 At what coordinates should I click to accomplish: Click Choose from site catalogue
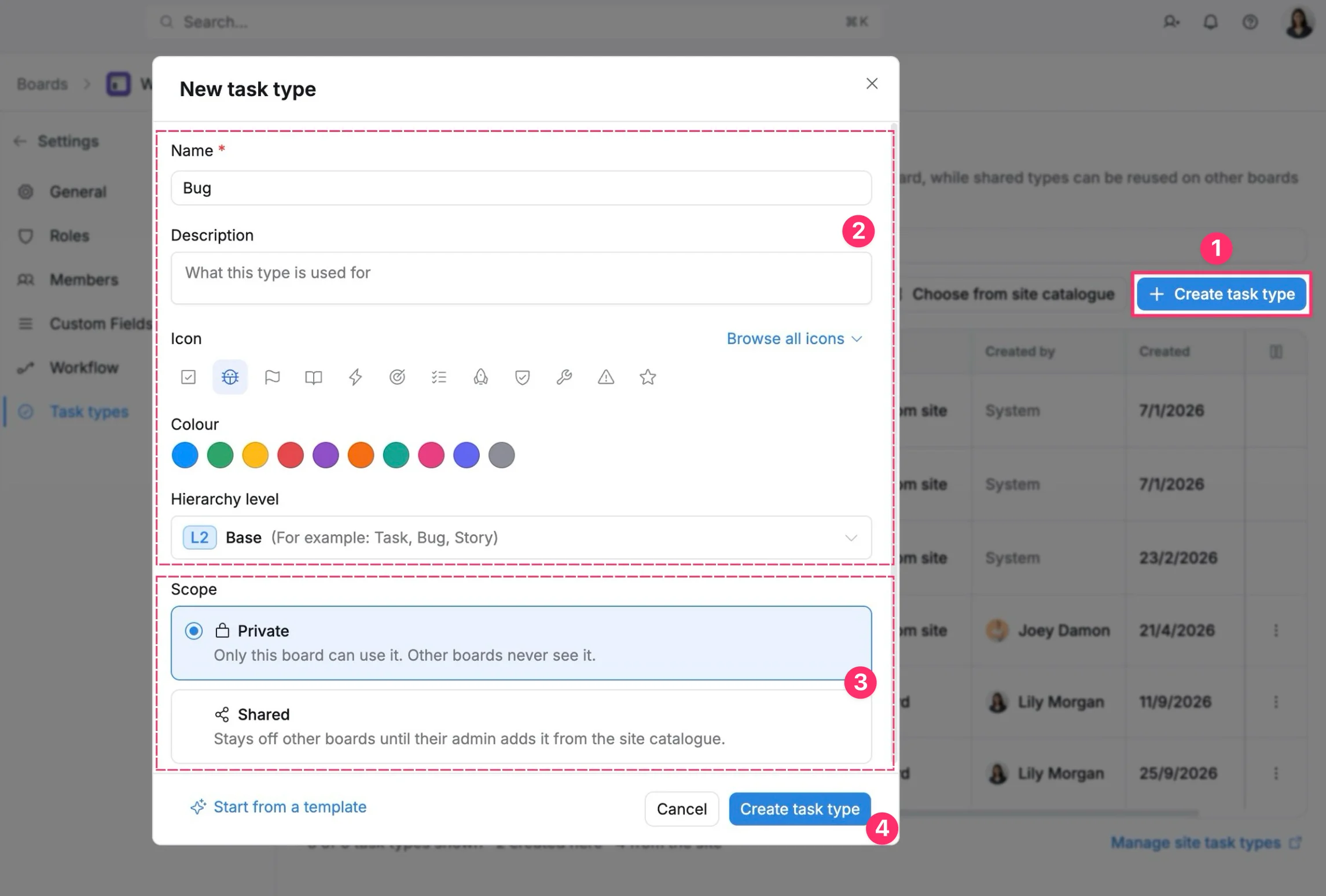tap(1013, 294)
